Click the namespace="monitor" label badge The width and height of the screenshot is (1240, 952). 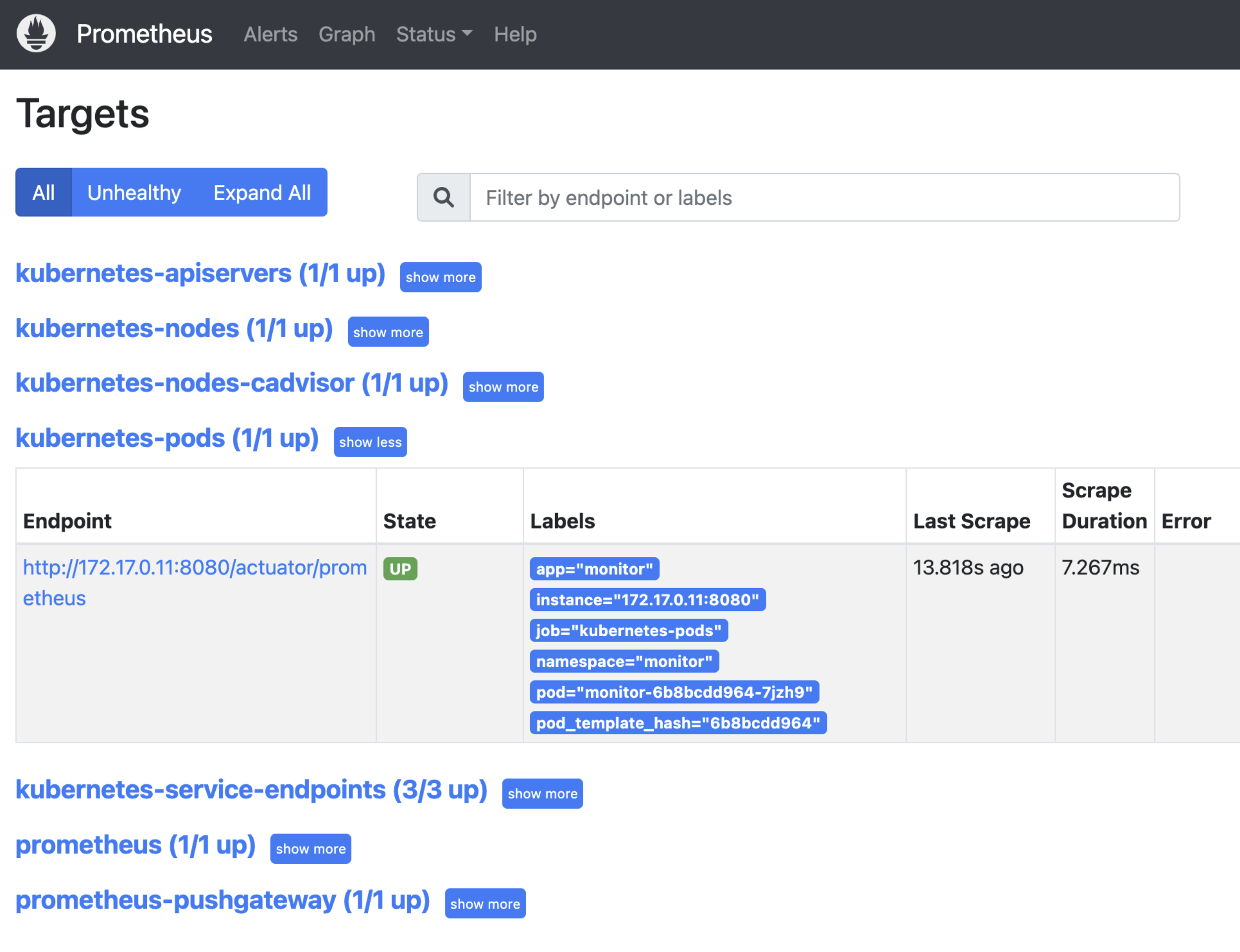(x=624, y=661)
